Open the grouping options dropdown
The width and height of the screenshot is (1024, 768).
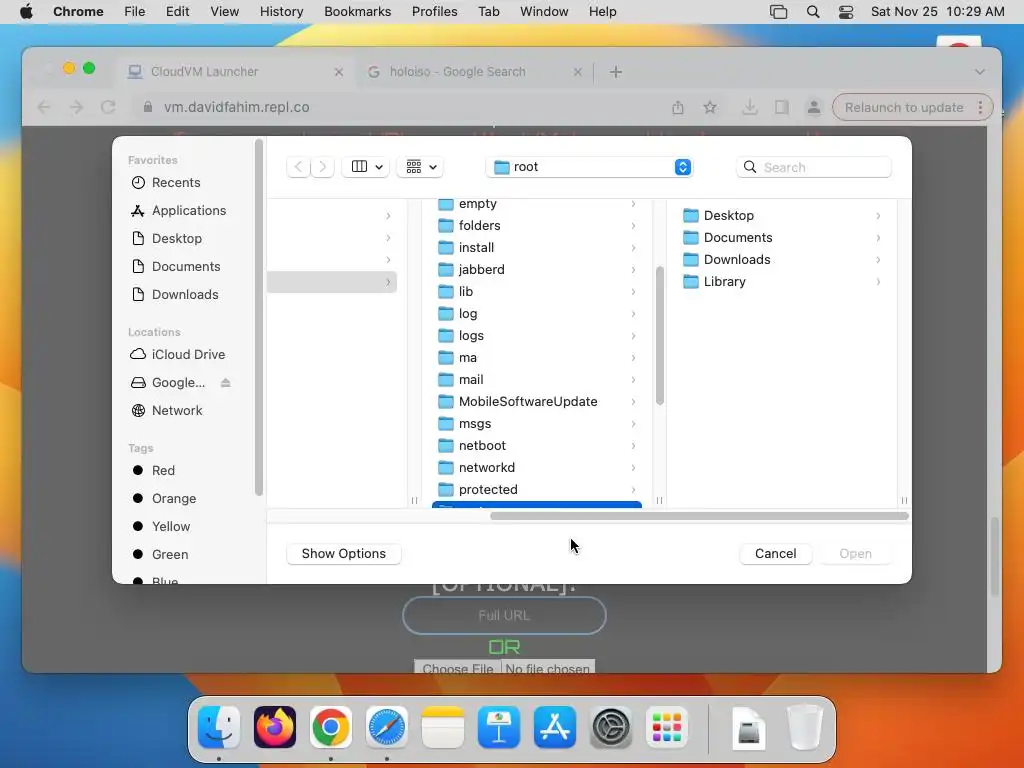[x=421, y=167]
